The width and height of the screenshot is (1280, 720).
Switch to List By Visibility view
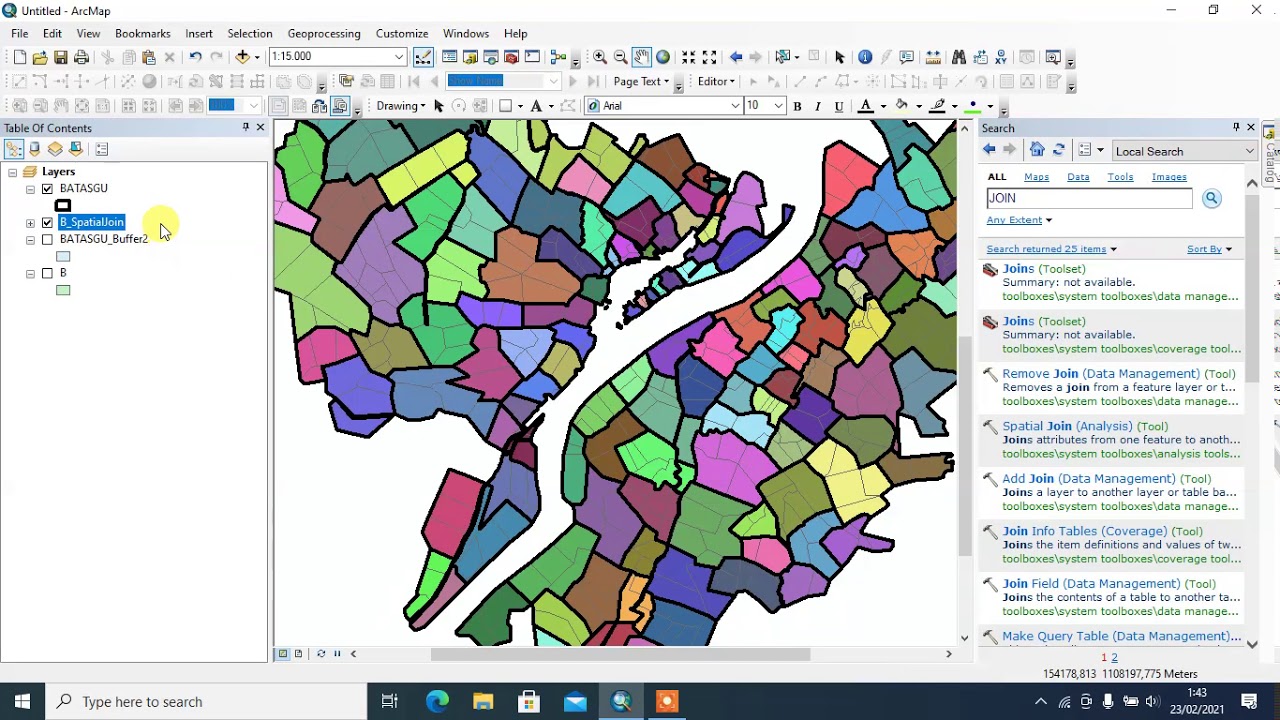[55, 149]
